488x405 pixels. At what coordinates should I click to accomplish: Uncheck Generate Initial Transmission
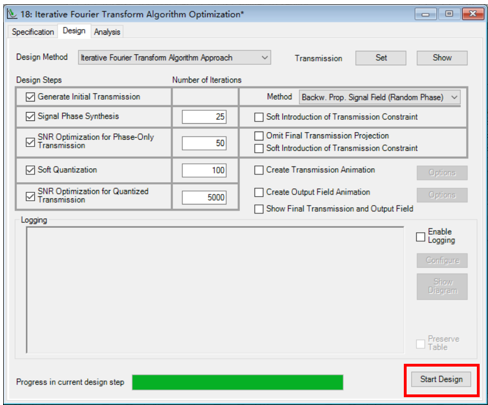30,97
